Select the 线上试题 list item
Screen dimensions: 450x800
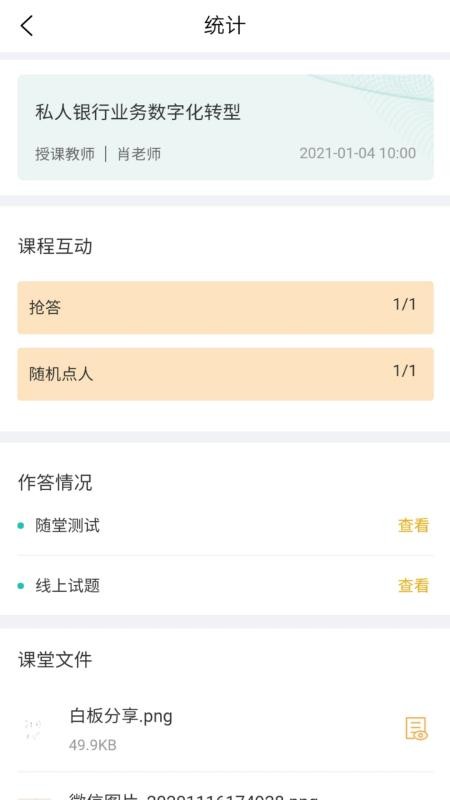pyautogui.click(x=226, y=586)
